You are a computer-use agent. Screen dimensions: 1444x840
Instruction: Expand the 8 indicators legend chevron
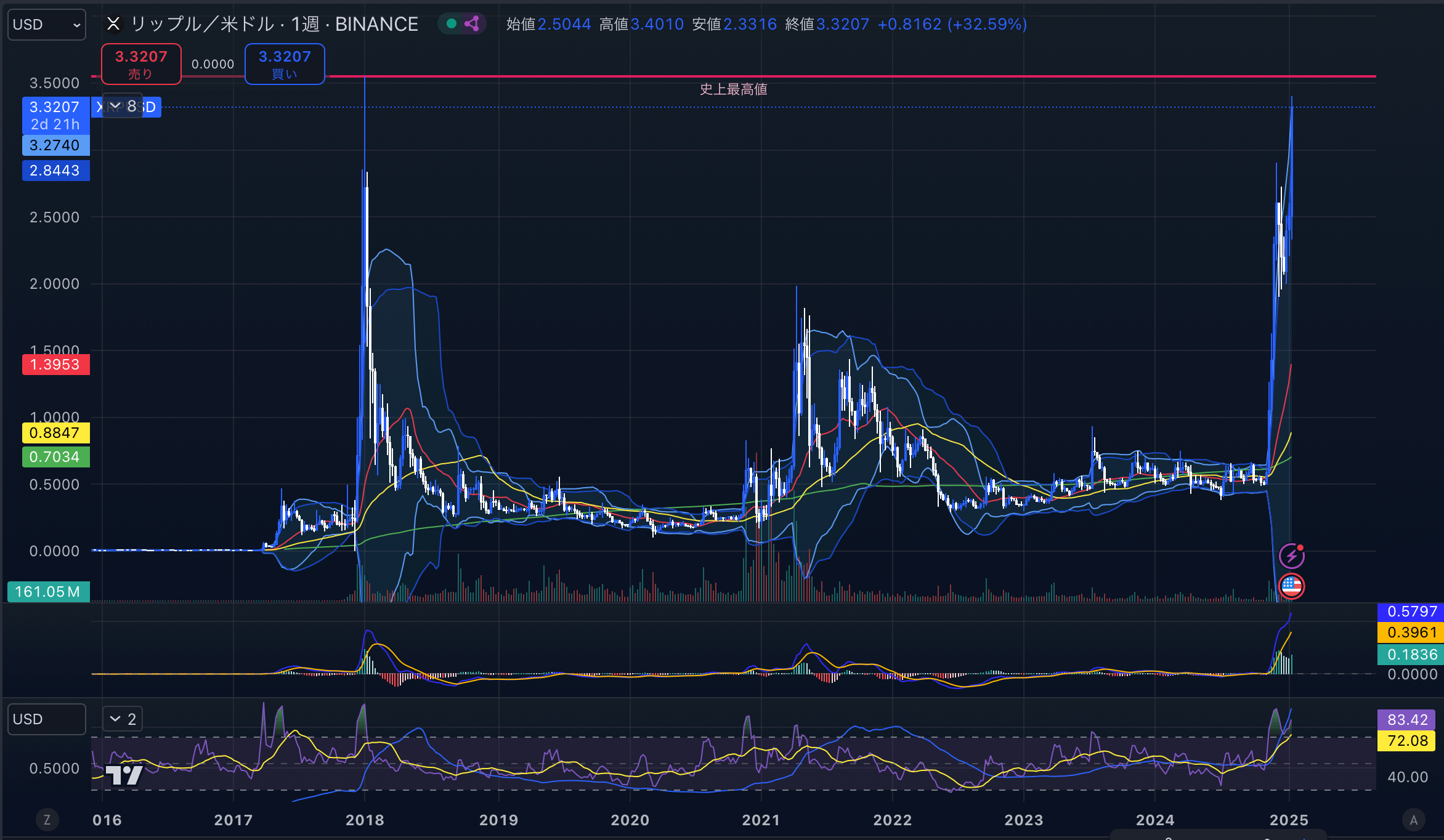(123, 106)
